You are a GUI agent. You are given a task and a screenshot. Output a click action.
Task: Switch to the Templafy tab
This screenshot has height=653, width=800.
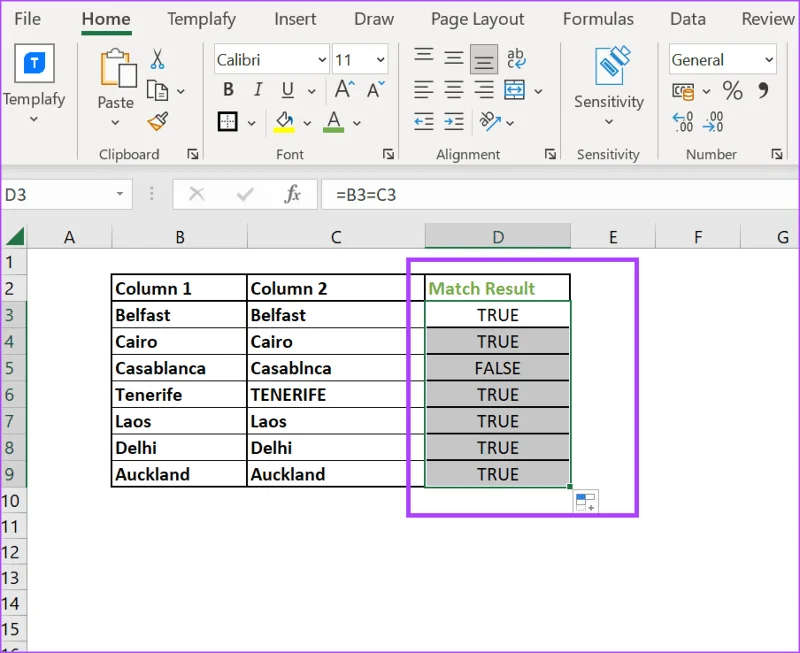202,19
